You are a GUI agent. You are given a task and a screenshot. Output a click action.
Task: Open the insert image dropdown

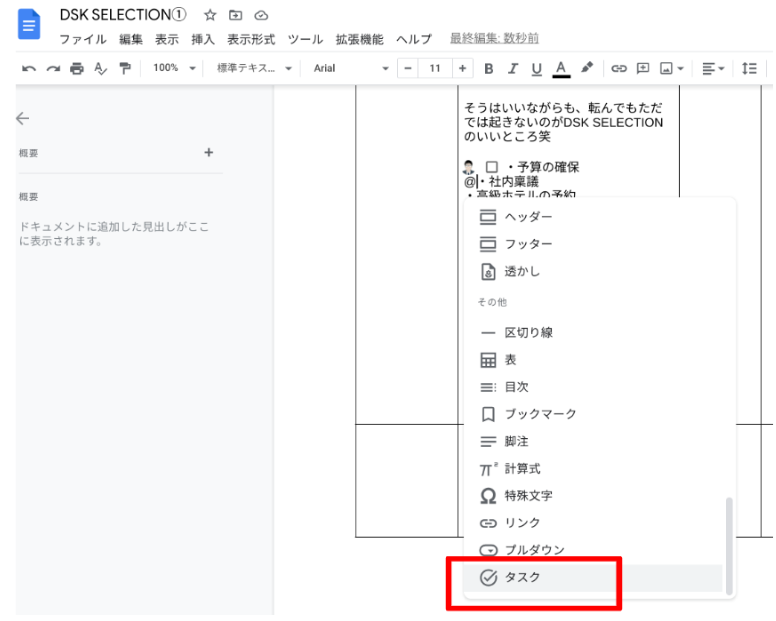[672, 68]
